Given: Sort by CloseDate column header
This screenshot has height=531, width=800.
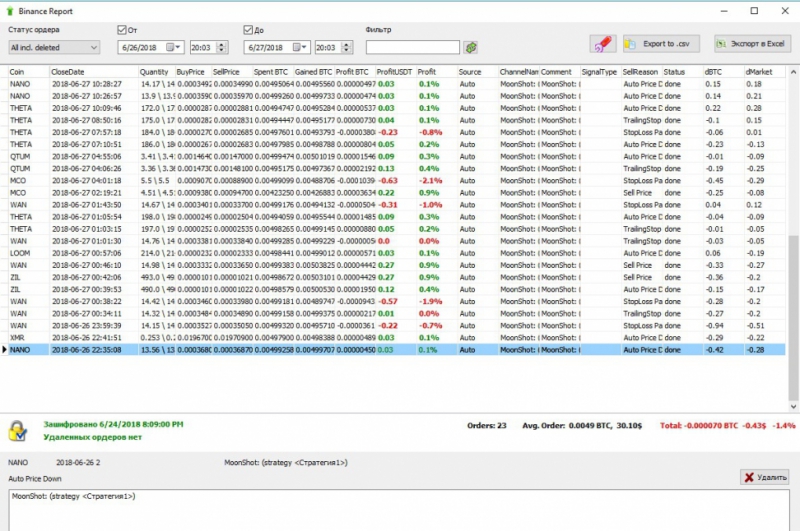Looking at the screenshot, I should click(x=94, y=72).
